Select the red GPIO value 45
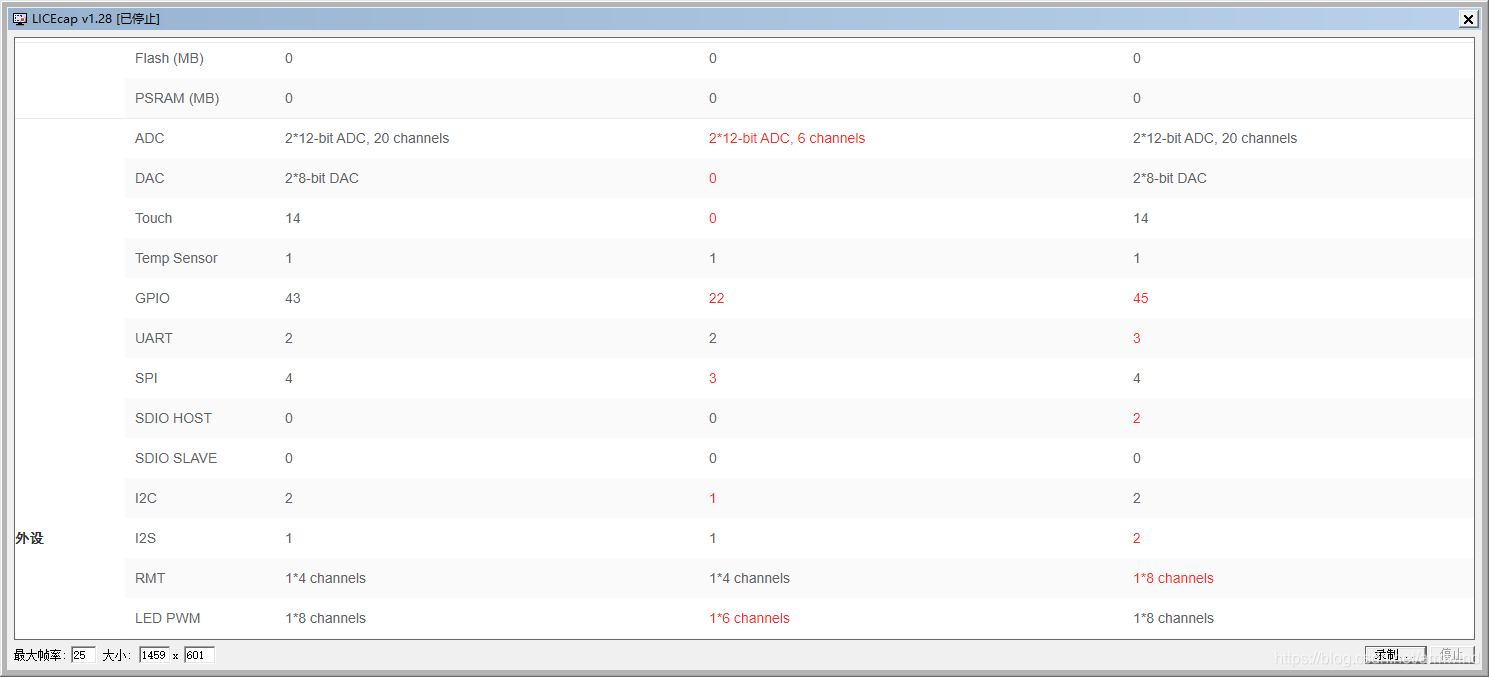This screenshot has height=677, width=1489. coord(1141,298)
